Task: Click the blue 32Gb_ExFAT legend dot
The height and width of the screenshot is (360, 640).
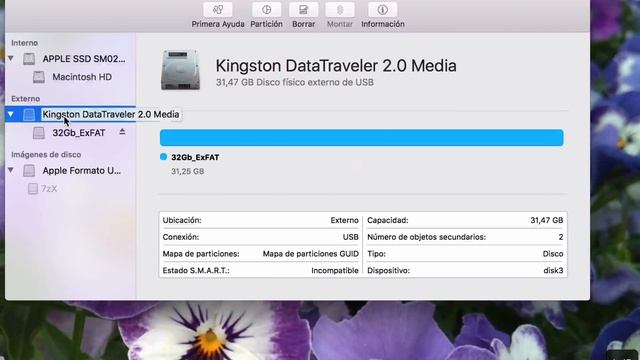Action: pyautogui.click(x=164, y=157)
